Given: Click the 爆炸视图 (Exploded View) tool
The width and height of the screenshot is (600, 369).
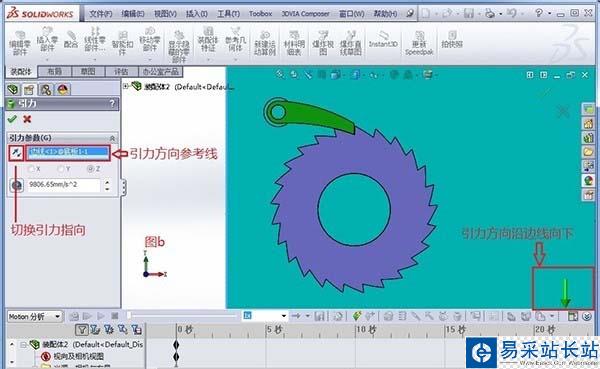Looking at the screenshot, I should click(323, 43).
